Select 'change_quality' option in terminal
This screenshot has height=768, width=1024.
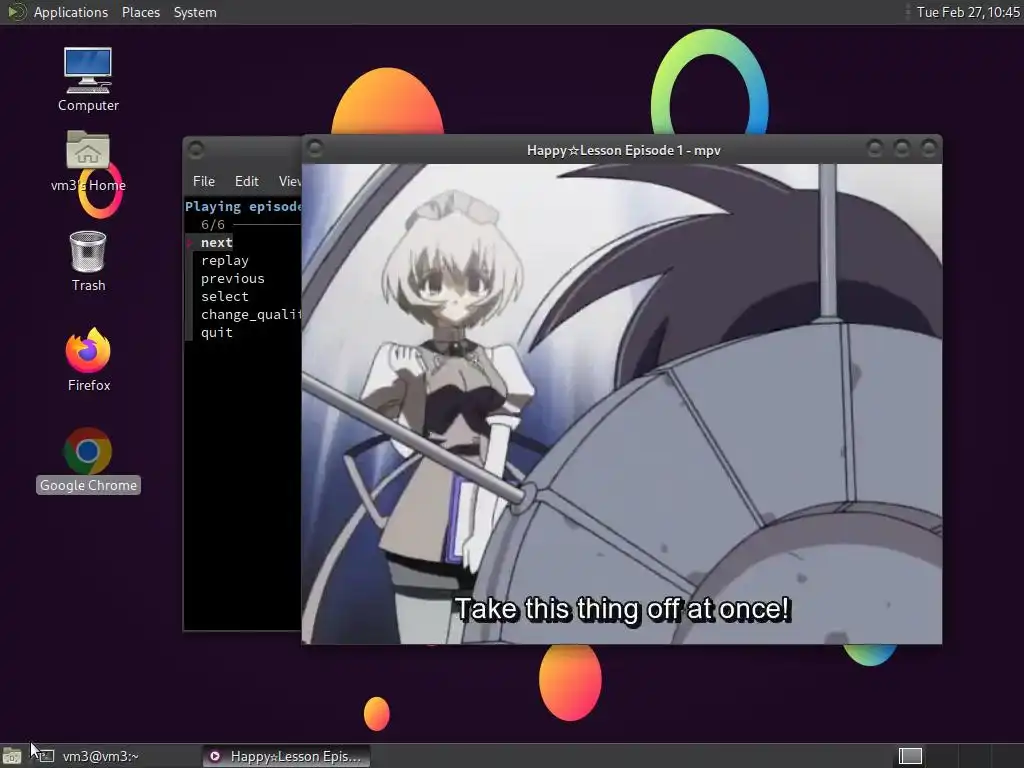click(251, 314)
